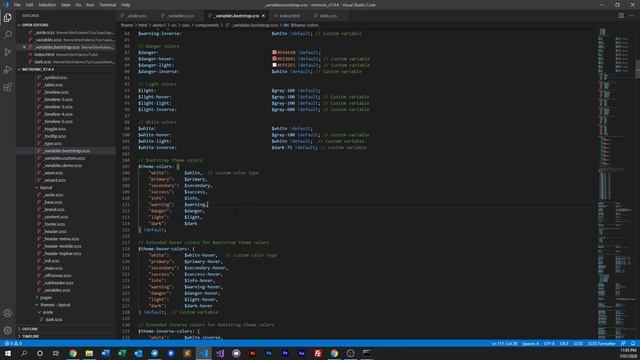Open Premiere Pro from the taskbar
This screenshot has height=360, width=640.
[285, 353]
